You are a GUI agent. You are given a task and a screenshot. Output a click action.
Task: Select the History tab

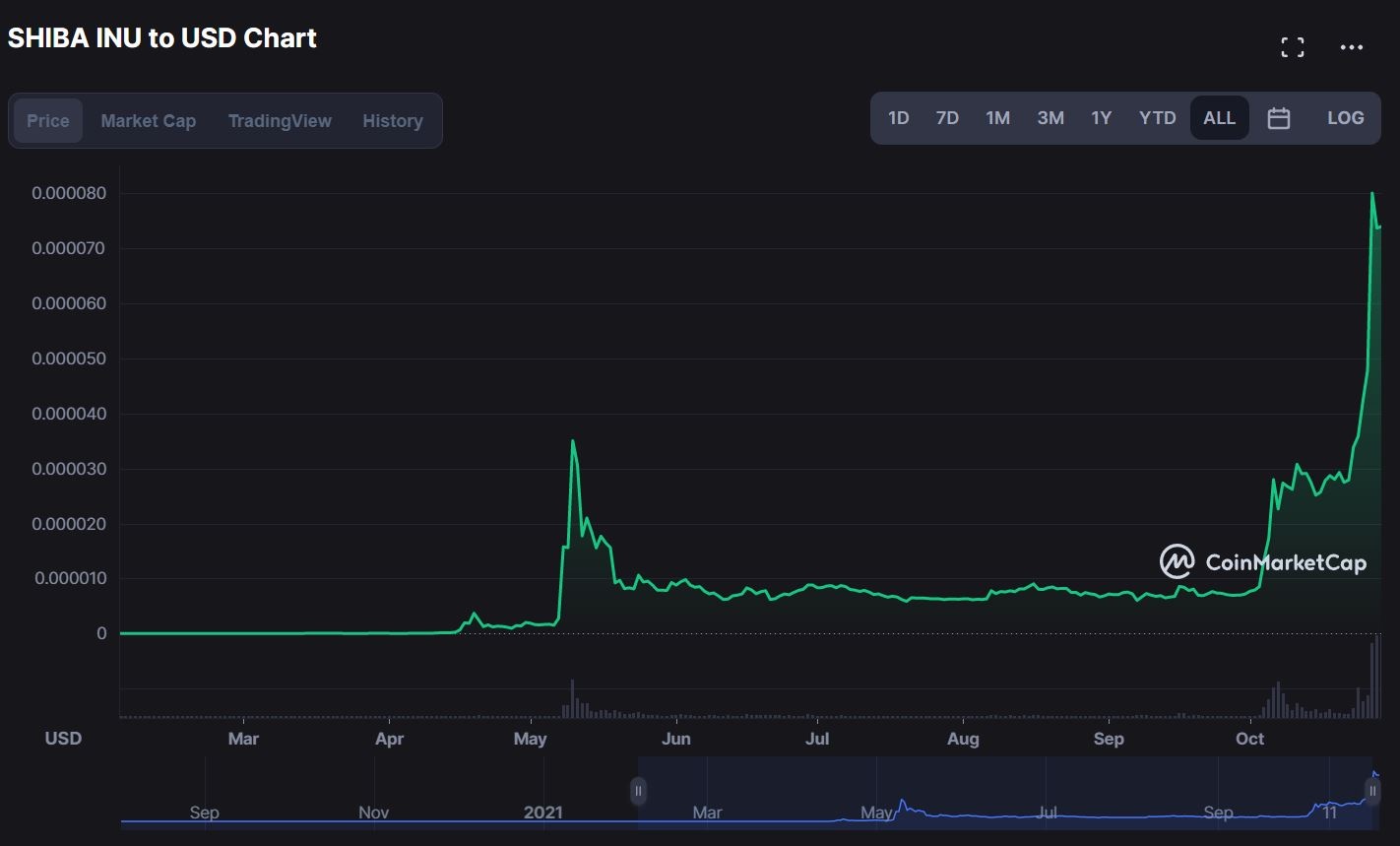392,121
